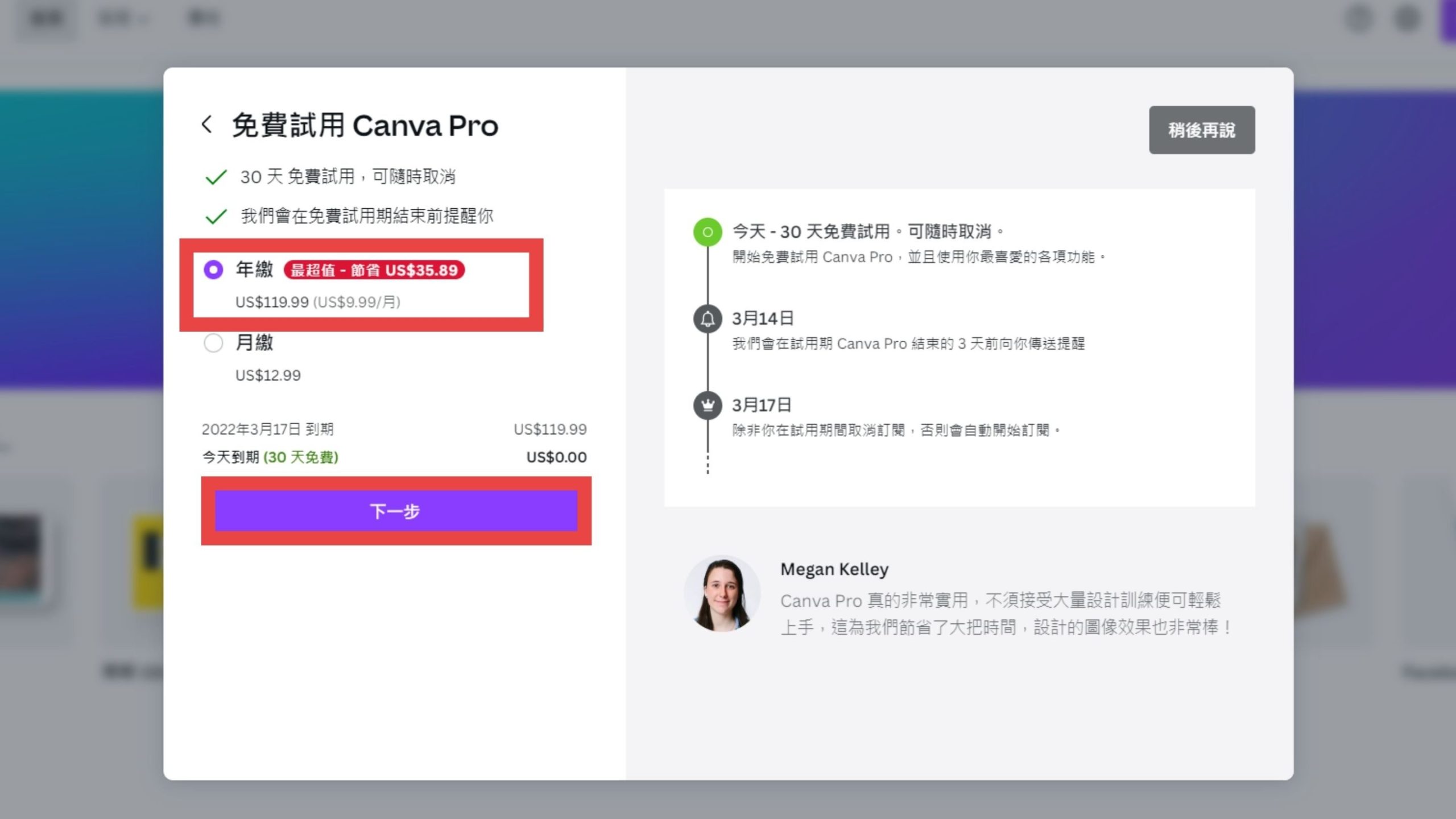Click the 3月17日 timeline date label
Screen dimensions: 1456x819
click(762, 405)
